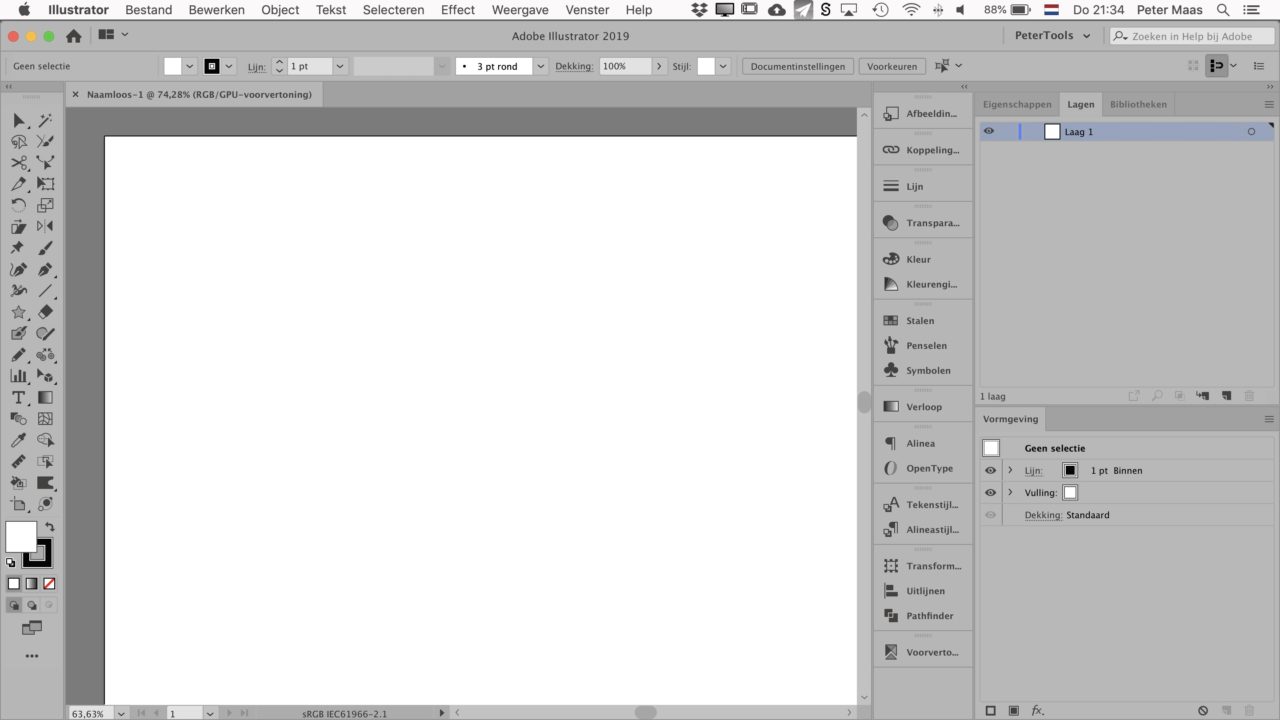
Task: Select the Eraser tool
Action: [x=45, y=312]
